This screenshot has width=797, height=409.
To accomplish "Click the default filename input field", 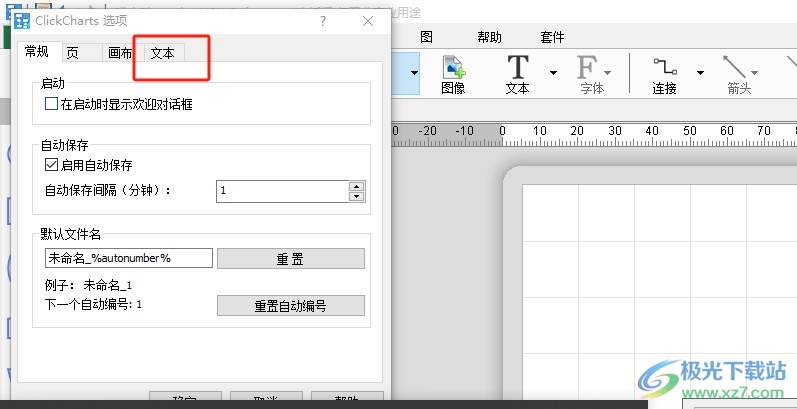I will point(129,258).
